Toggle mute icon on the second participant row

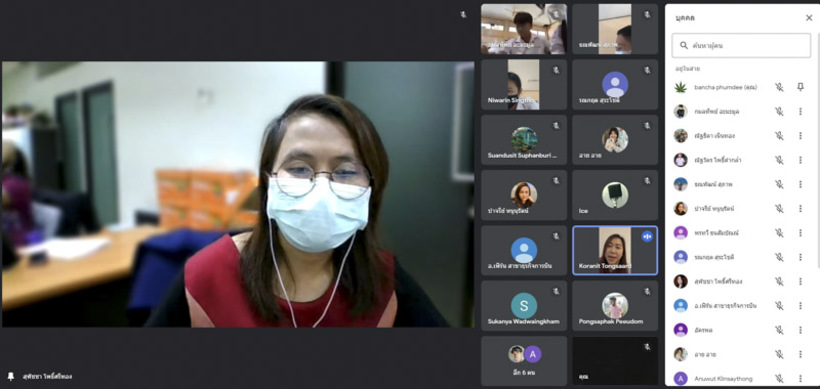(x=779, y=111)
